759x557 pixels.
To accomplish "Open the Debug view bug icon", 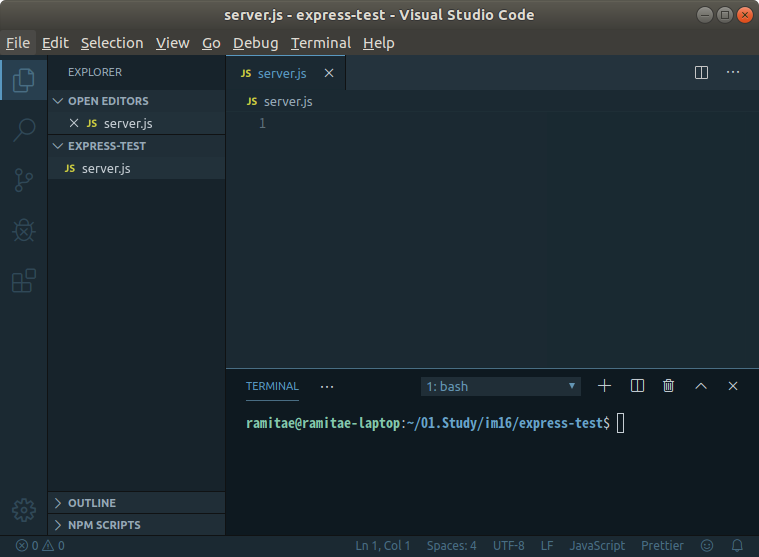I will pyautogui.click(x=23, y=230).
